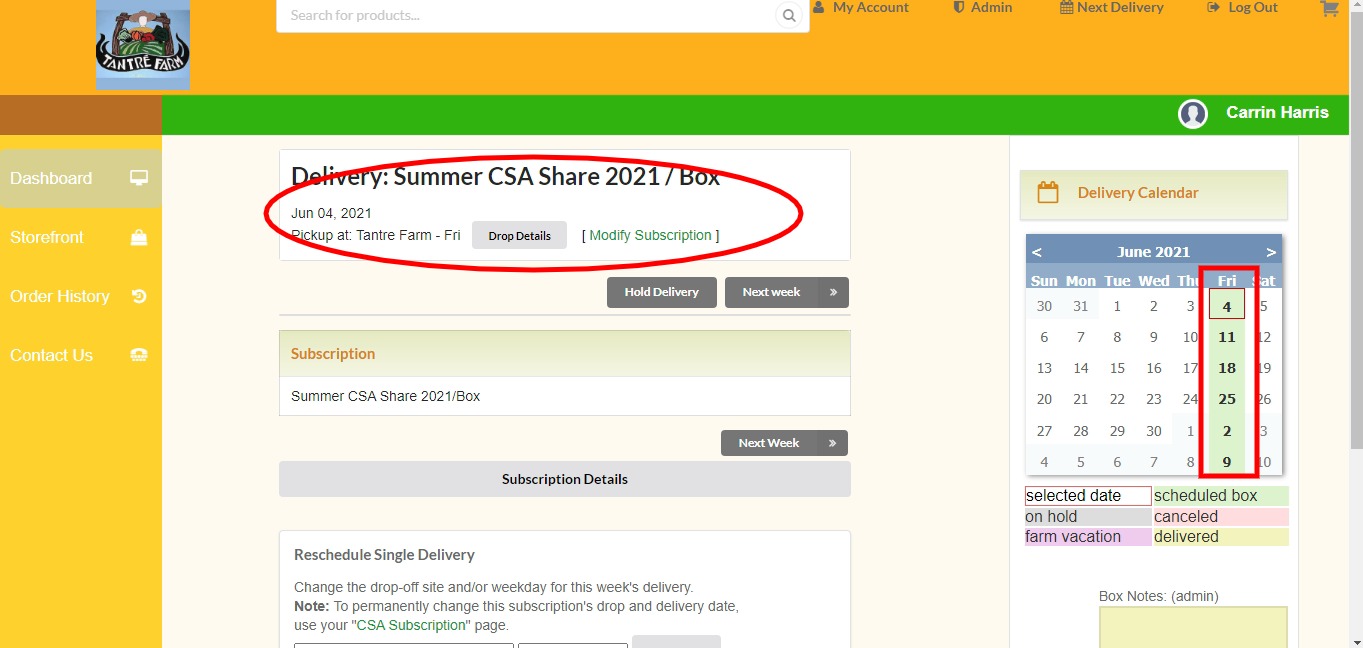Click the 'farm vacation' legend swatch
The image size is (1363, 648).
point(1088,537)
